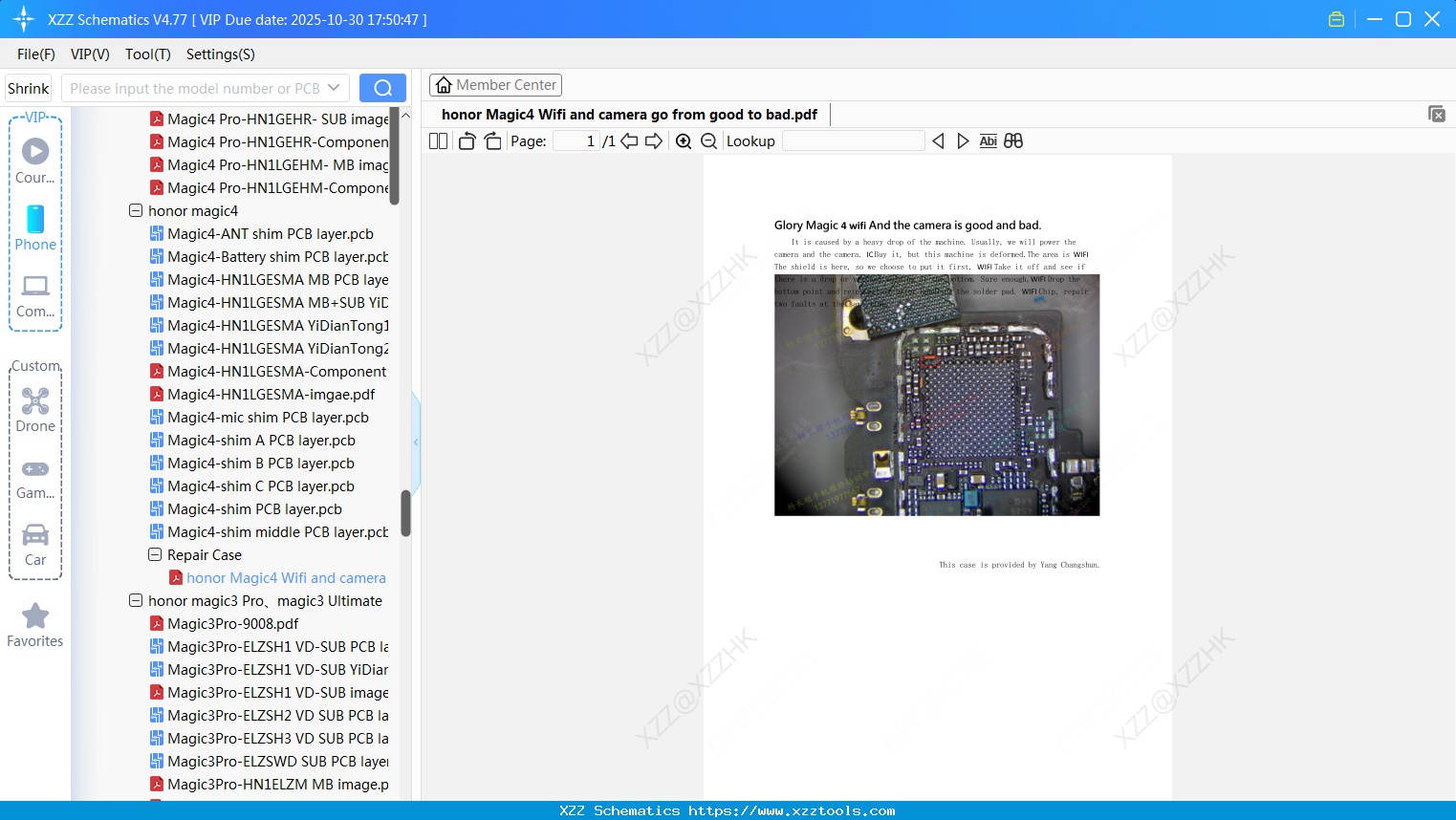This screenshot has height=820, width=1456.
Task: Open the Settings(S) menu
Action: pyautogui.click(x=221, y=54)
